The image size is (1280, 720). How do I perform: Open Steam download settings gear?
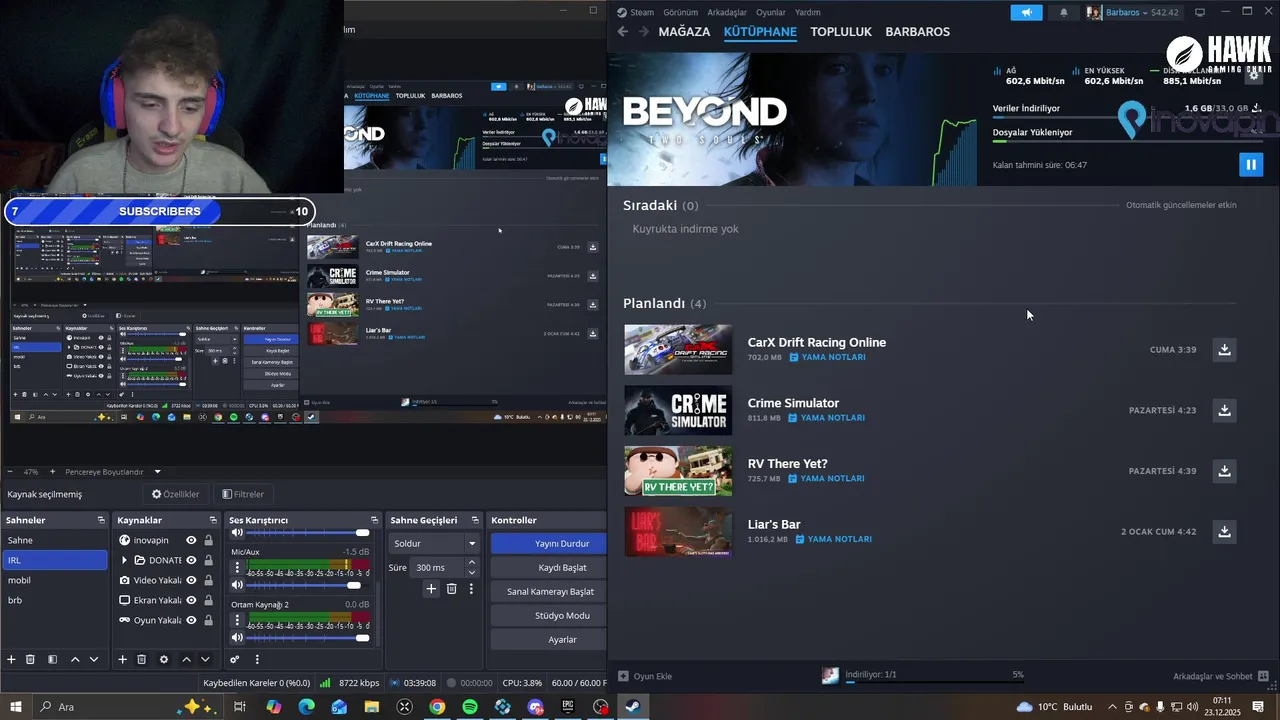pos(1253,75)
